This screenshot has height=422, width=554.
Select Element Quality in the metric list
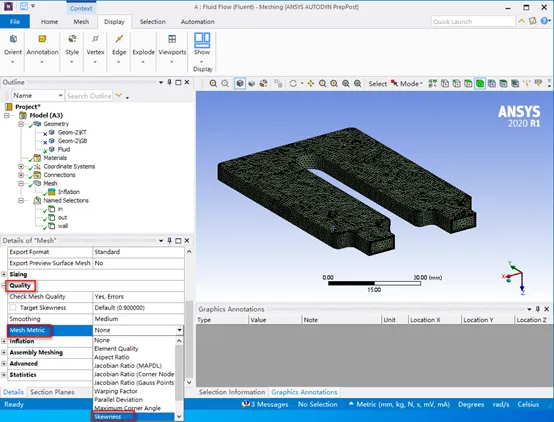click(134, 348)
